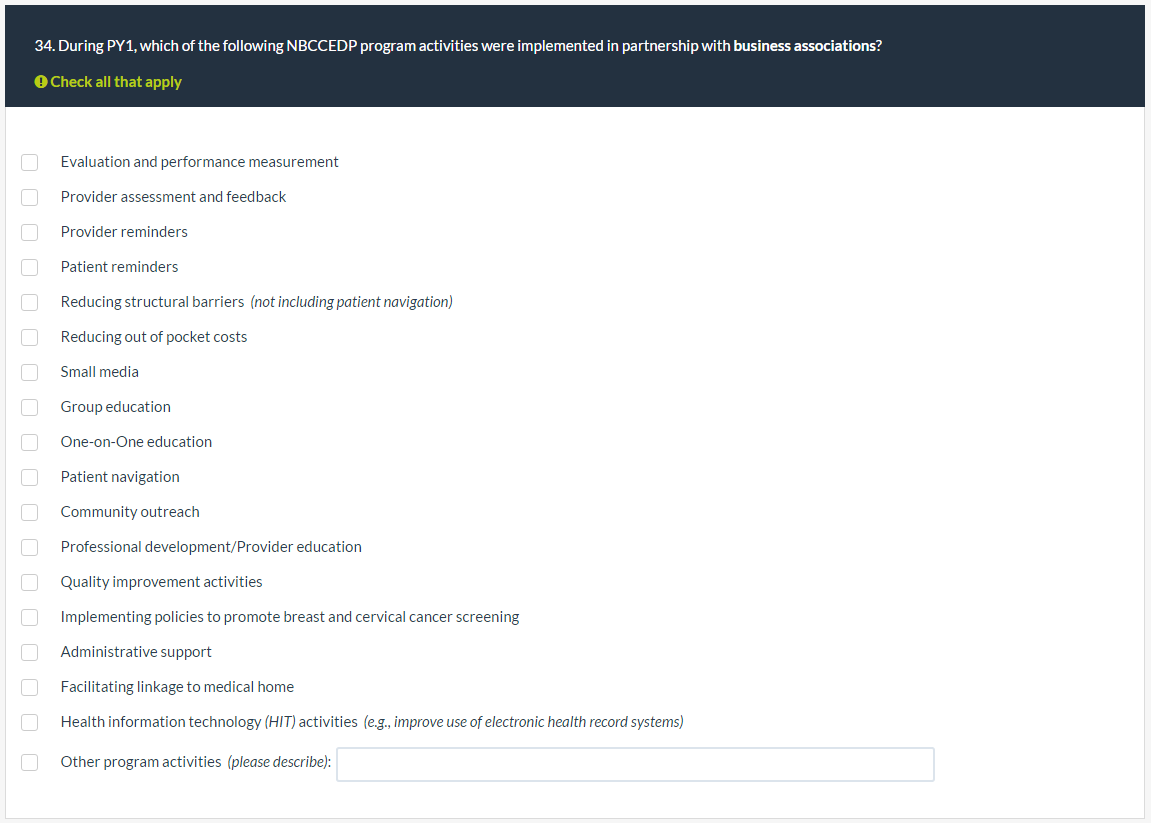Enable the Patient reminders option
Viewport: 1151px width, 823px height.
[30, 267]
